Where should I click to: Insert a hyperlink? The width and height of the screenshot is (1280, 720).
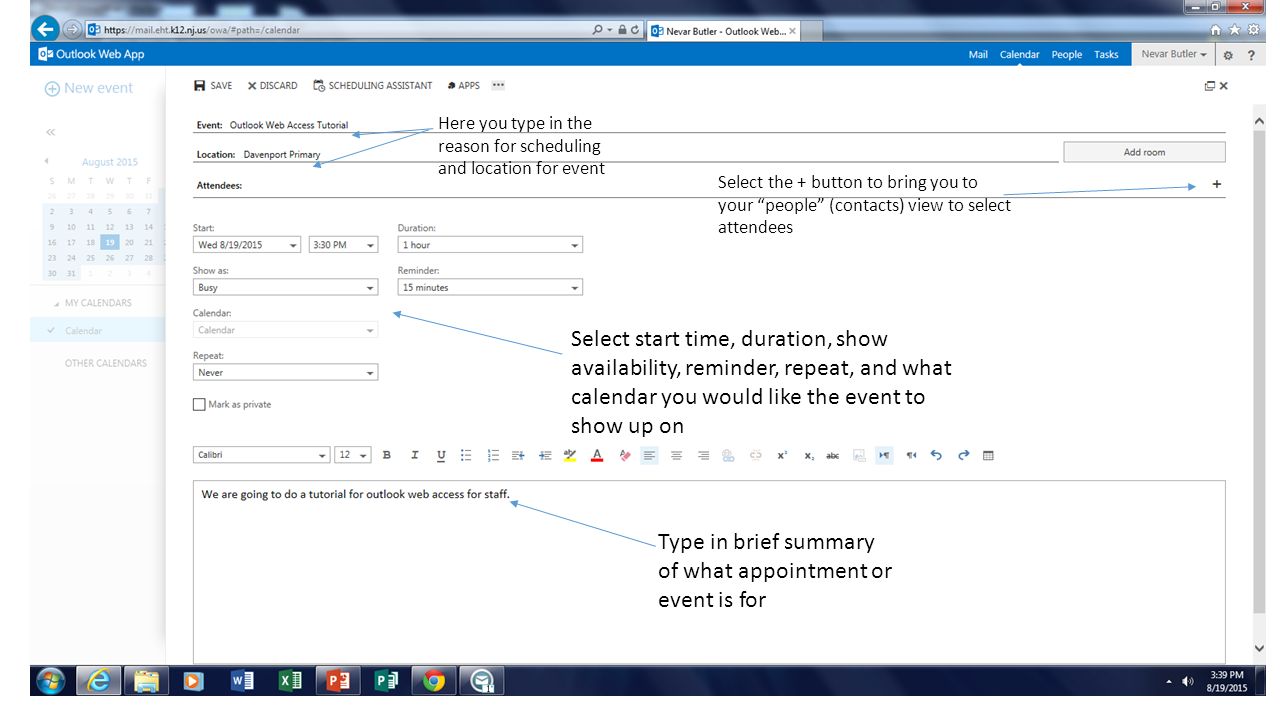728,455
